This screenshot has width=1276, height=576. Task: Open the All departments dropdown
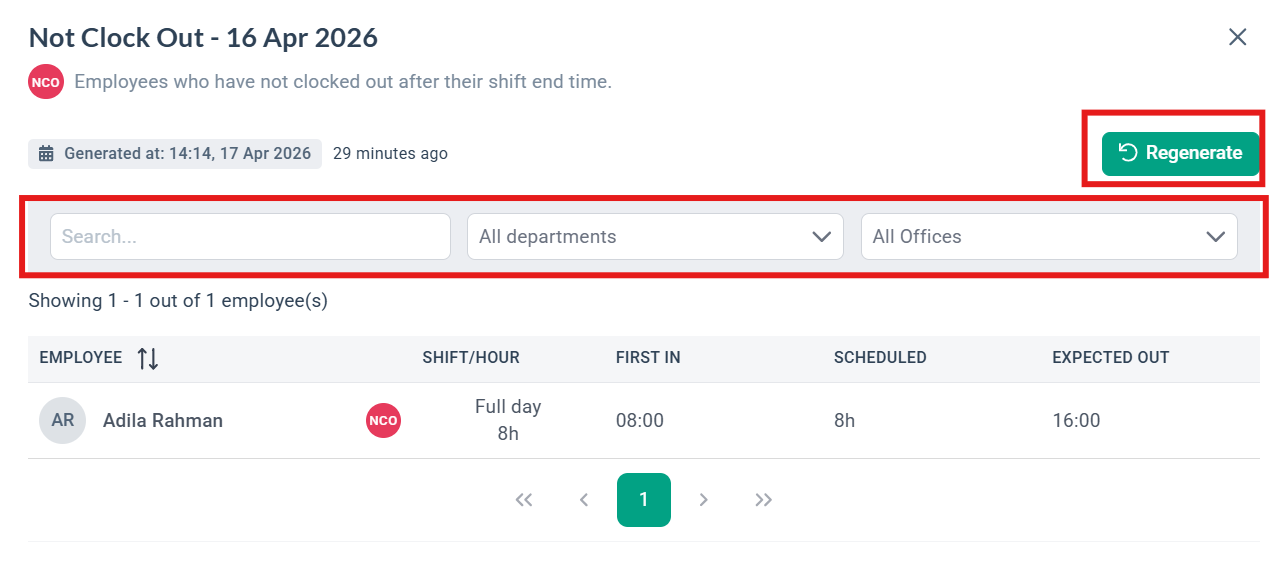click(x=655, y=237)
